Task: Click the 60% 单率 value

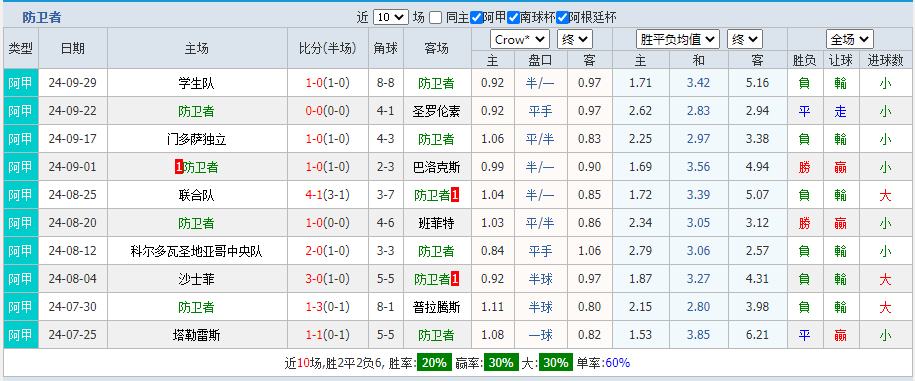Action: (x=617, y=363)
